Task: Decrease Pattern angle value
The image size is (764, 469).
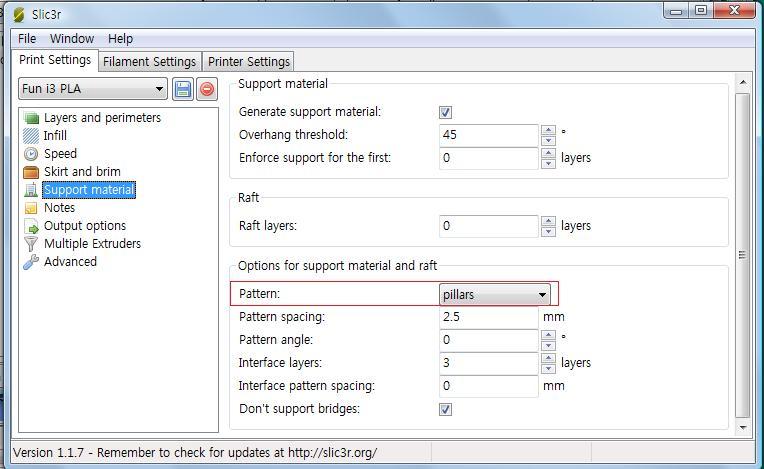Action: [x=548, y=346]
